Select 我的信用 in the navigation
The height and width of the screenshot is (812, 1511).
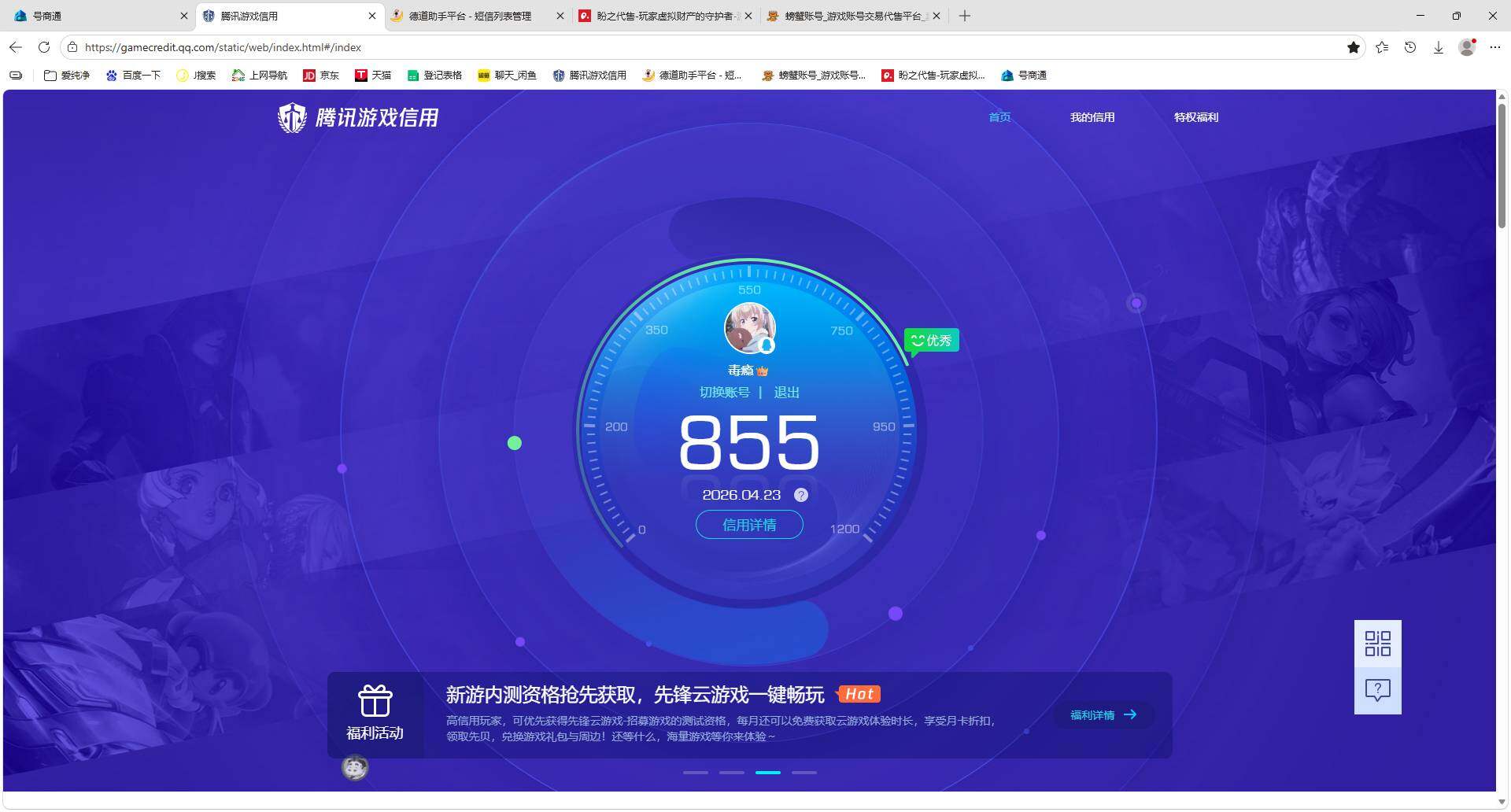(x=1092, y=117)
